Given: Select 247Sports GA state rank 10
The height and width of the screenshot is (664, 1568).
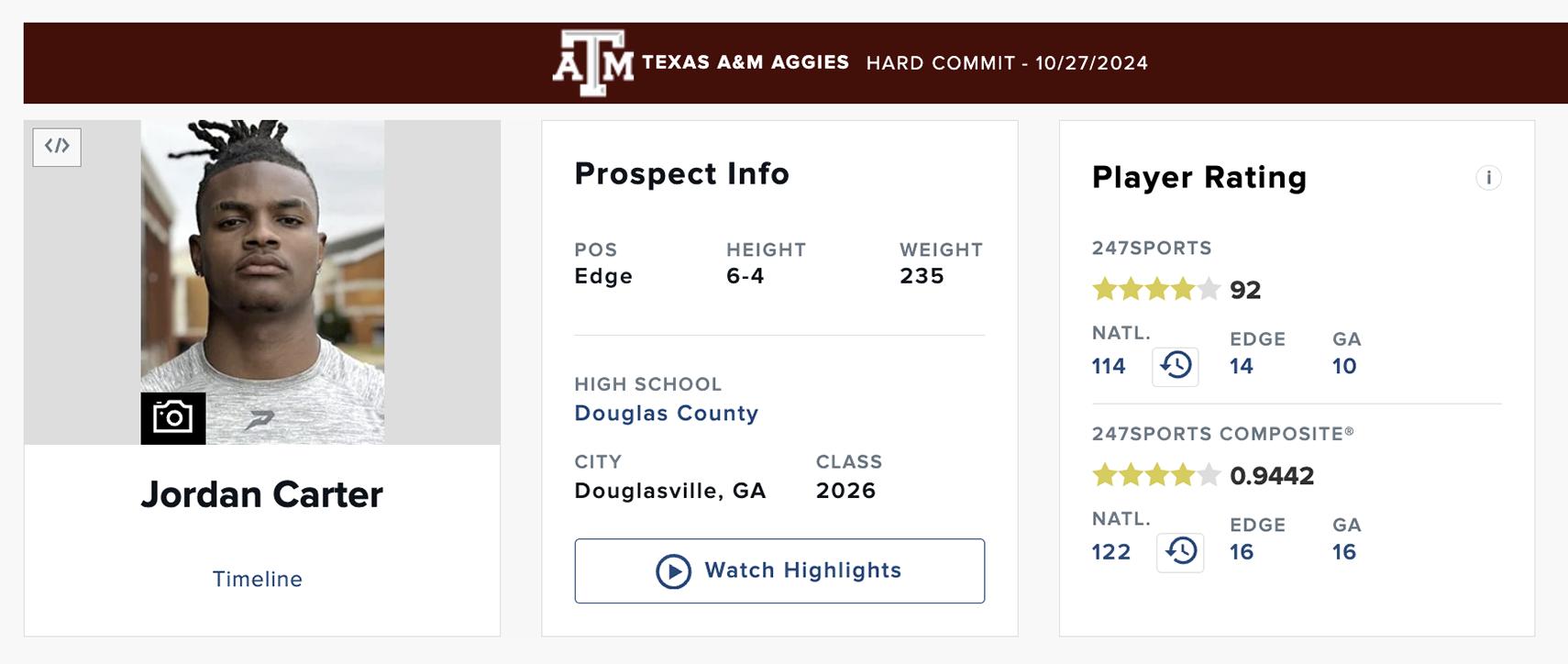Looking at the screenshot, I should pyautogui.click(x=1344, y=367).
